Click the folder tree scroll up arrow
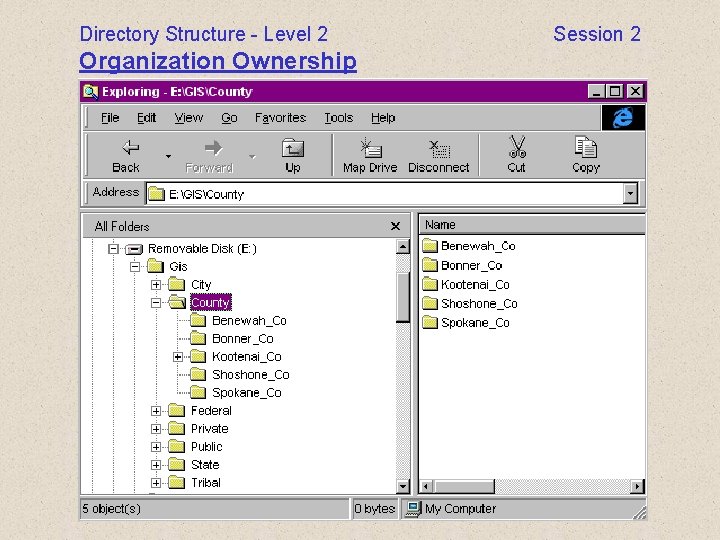The image size is (720, 540). 403,247
